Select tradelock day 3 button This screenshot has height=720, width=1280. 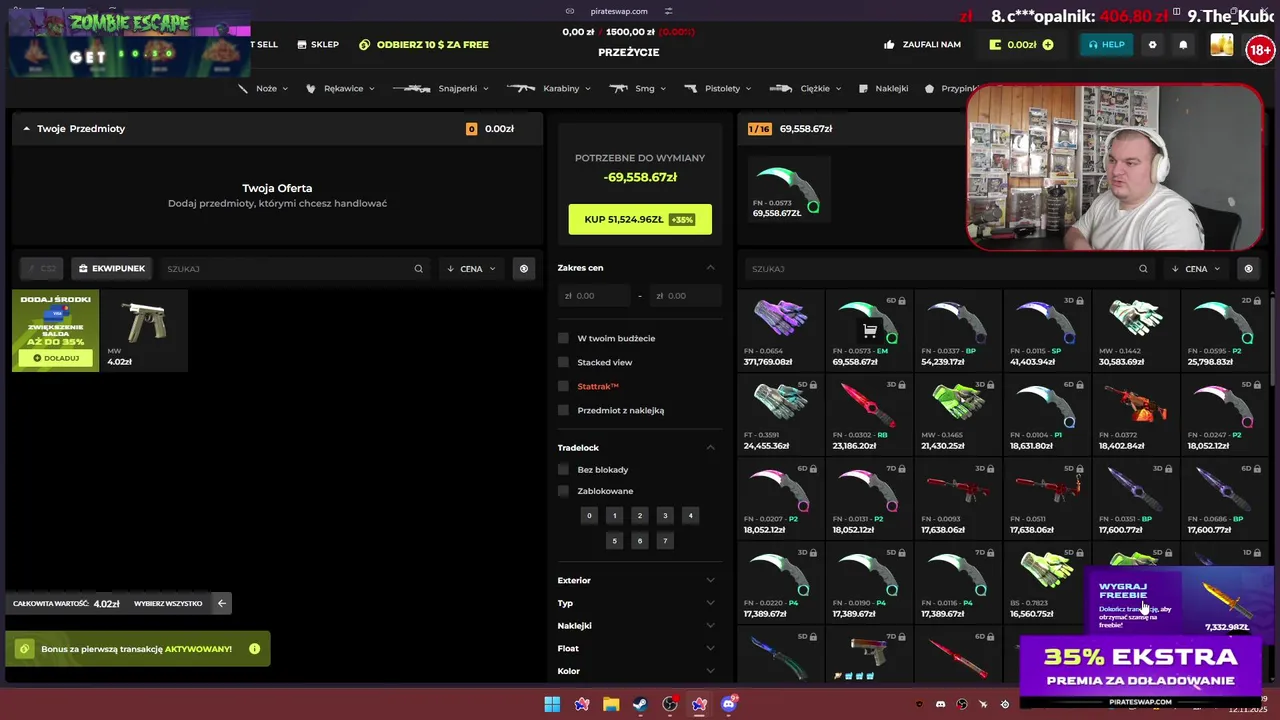665,516
